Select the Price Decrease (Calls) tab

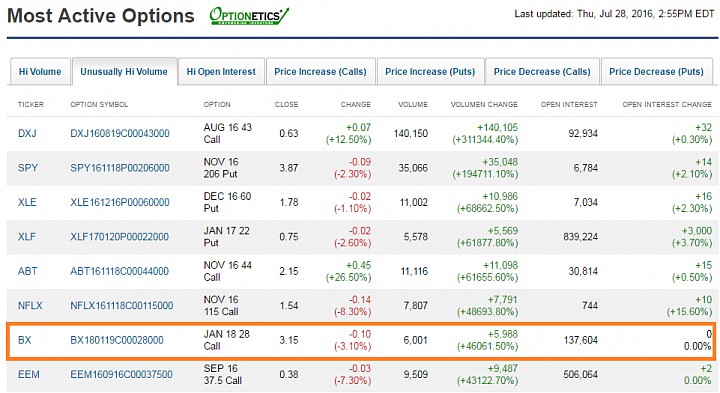[542, 72]
